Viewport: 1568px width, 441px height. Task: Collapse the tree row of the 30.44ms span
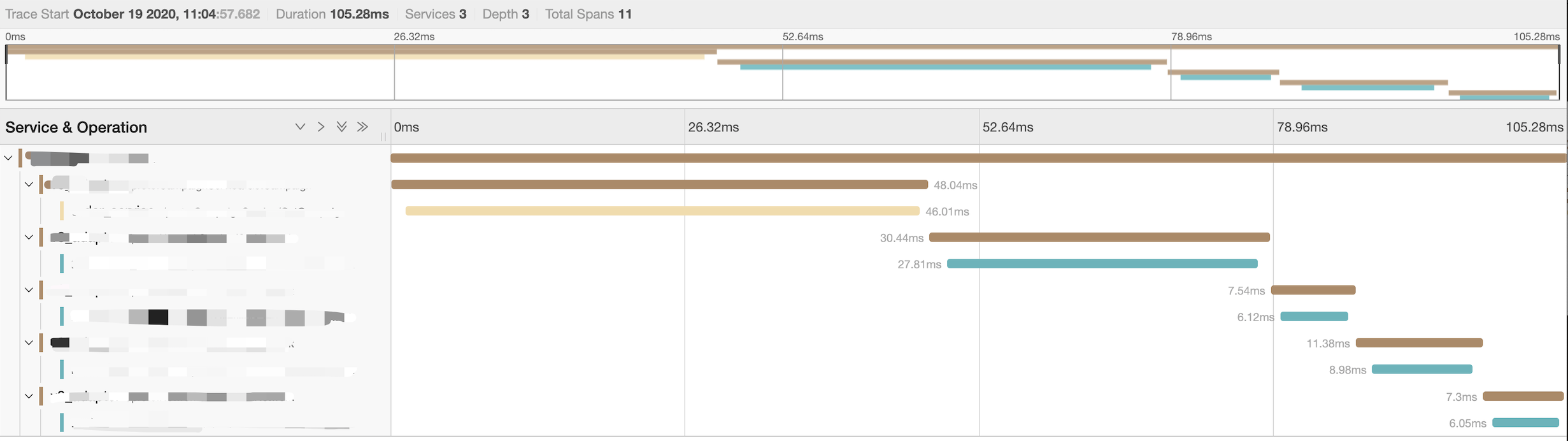pyautogui.click(x=29, y=238)
